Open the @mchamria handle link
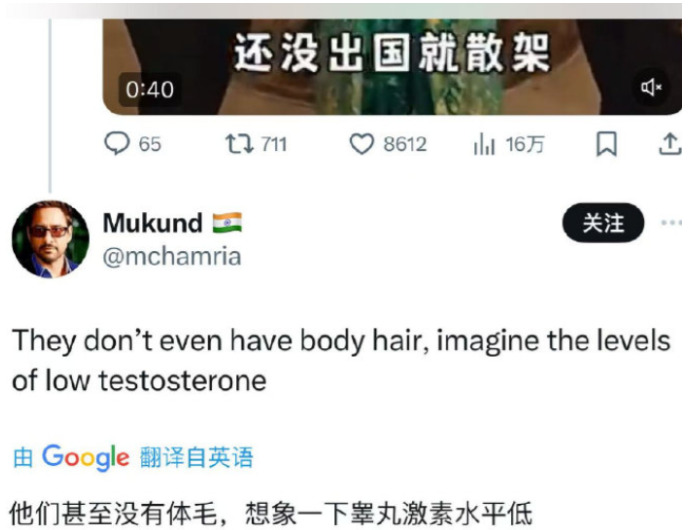This screenshot has height=530, width=693. 172,257
